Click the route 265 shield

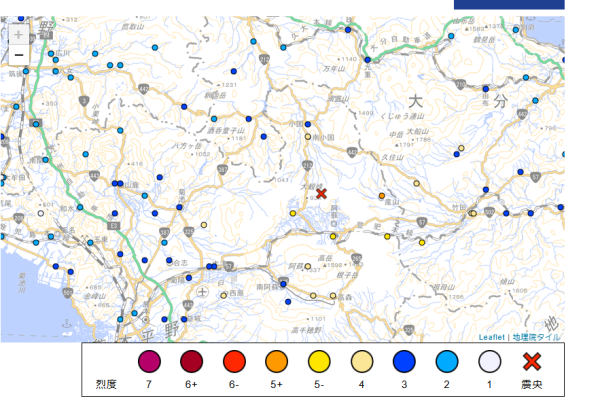point(356,258)
